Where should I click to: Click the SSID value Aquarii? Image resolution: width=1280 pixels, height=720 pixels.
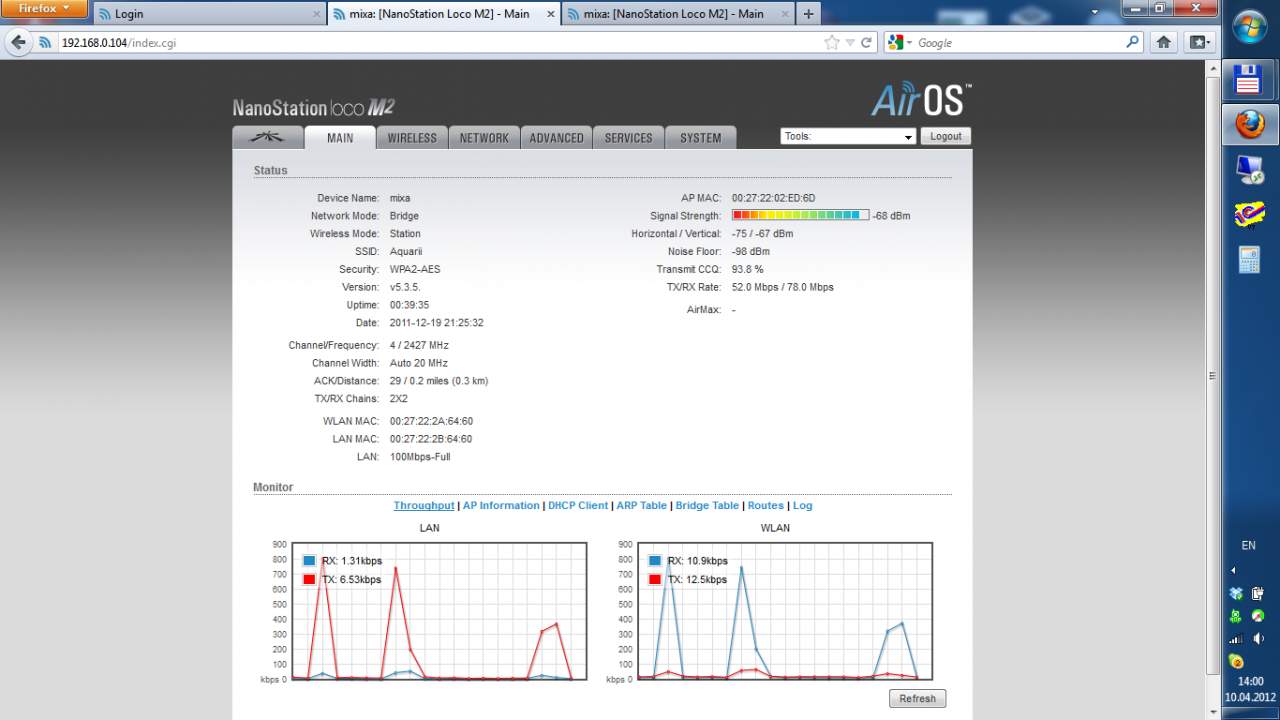[x=406, y=252]
